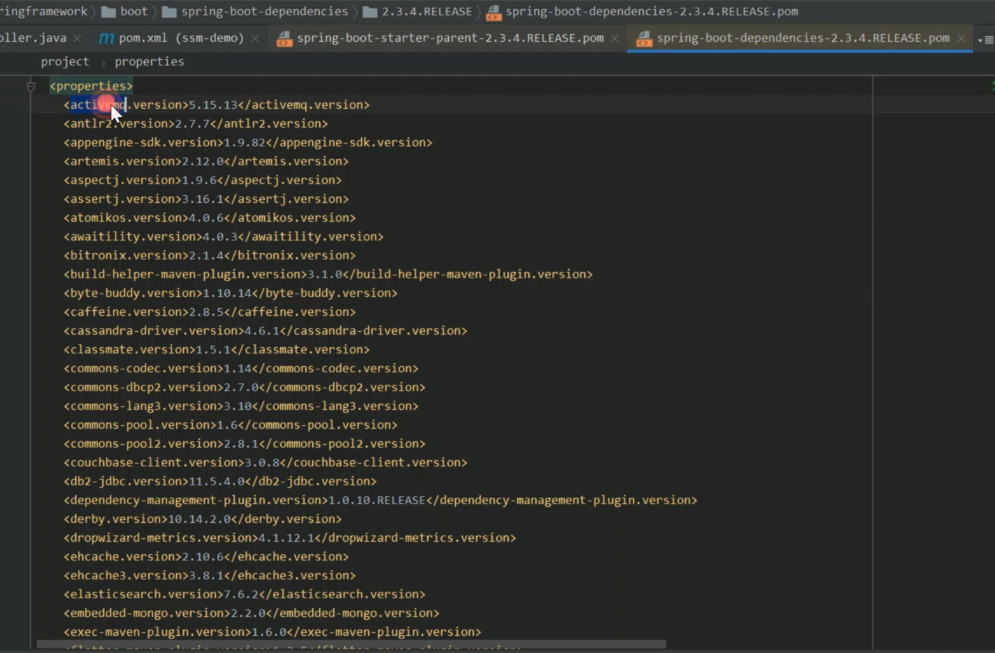Screen dimensions: 995x653
Task: Click the dependency-management-plugin.version line
Action: (380, 500)
